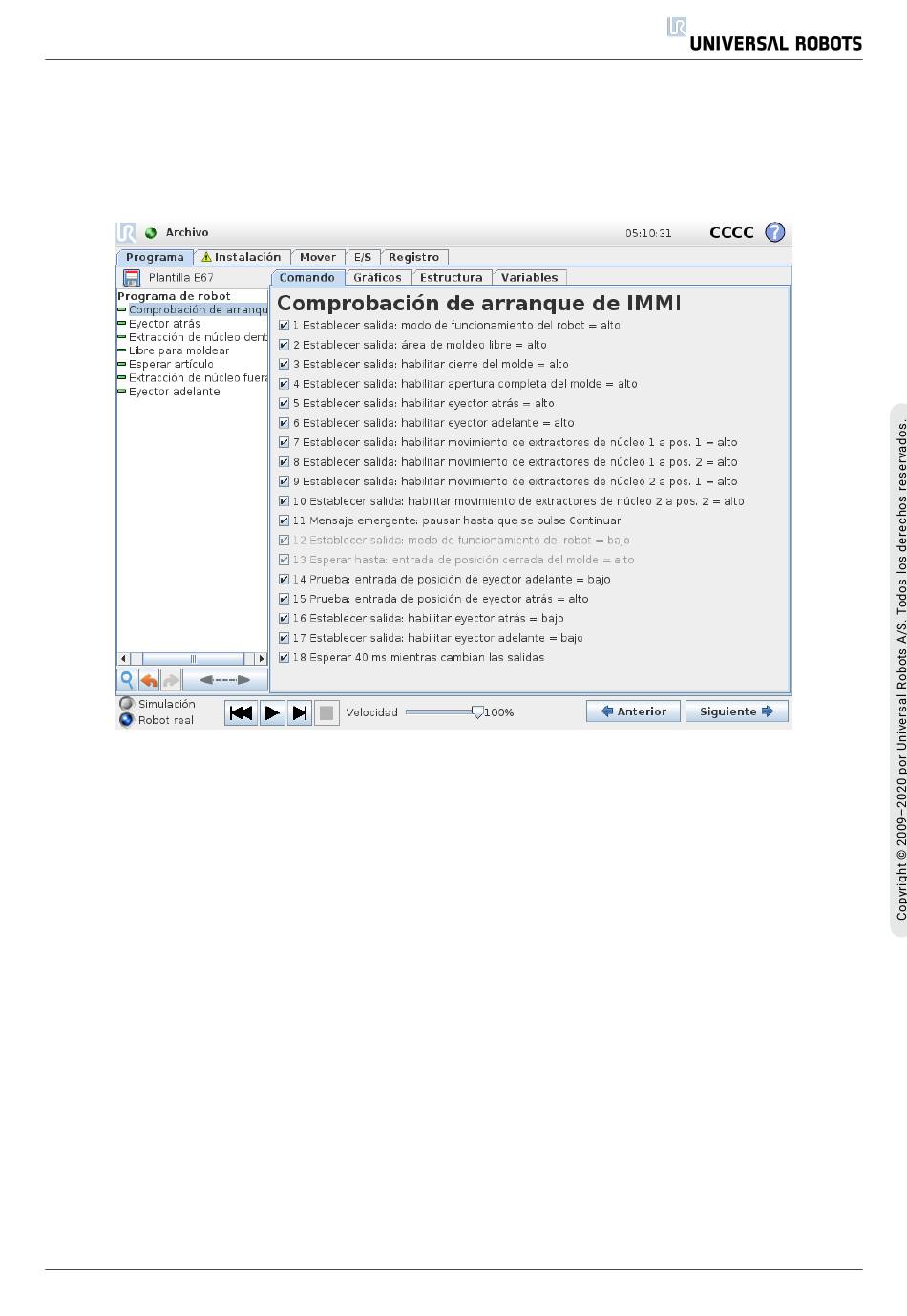Toggle checkbox 7 extractores de núcleo 1 pos. 1
The height and width of the screenshot is (1316, 907).
[284, 442]
